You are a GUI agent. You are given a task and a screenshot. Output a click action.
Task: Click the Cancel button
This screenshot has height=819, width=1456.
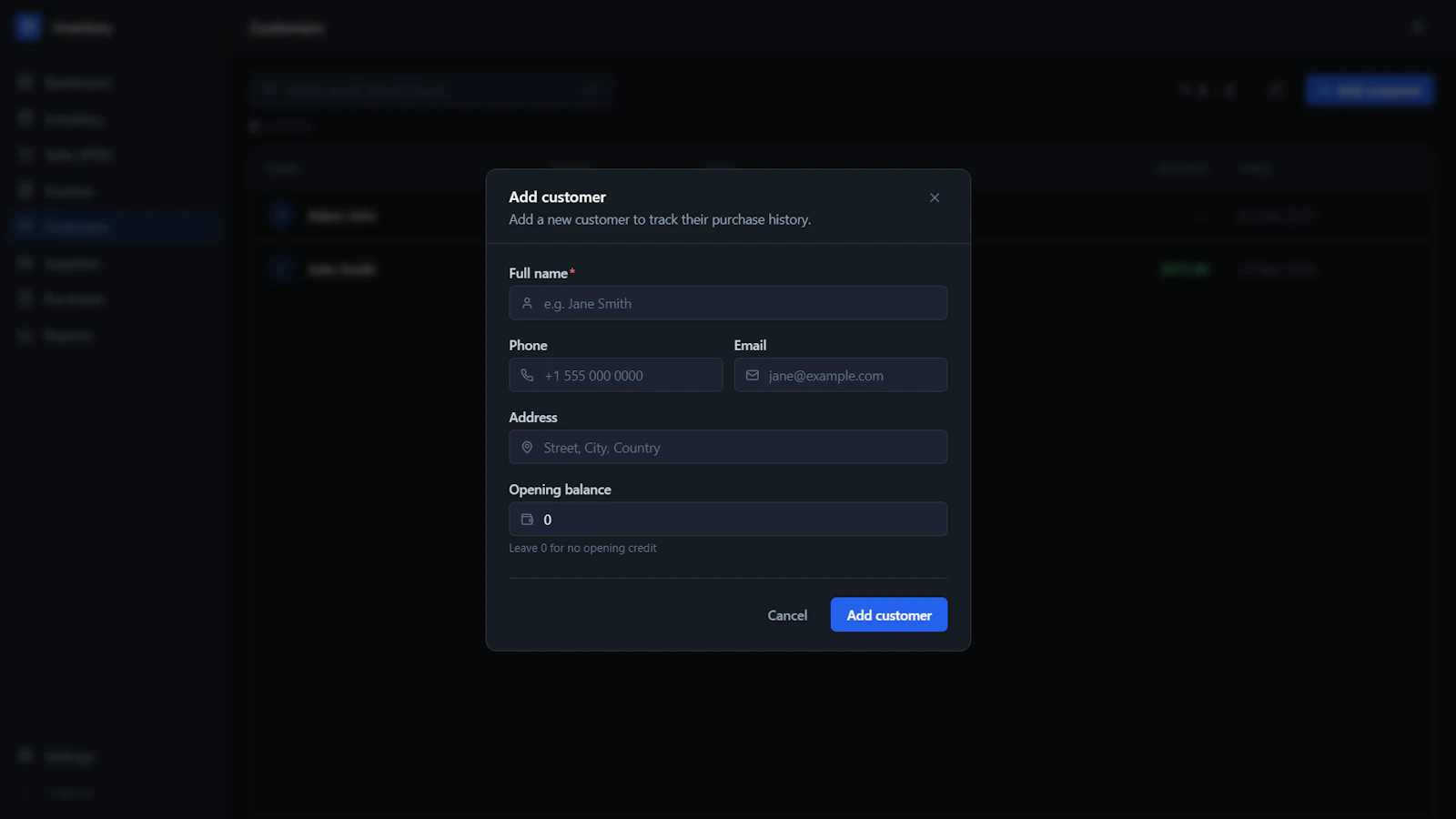pyautogui.click(x=787, y=615)
